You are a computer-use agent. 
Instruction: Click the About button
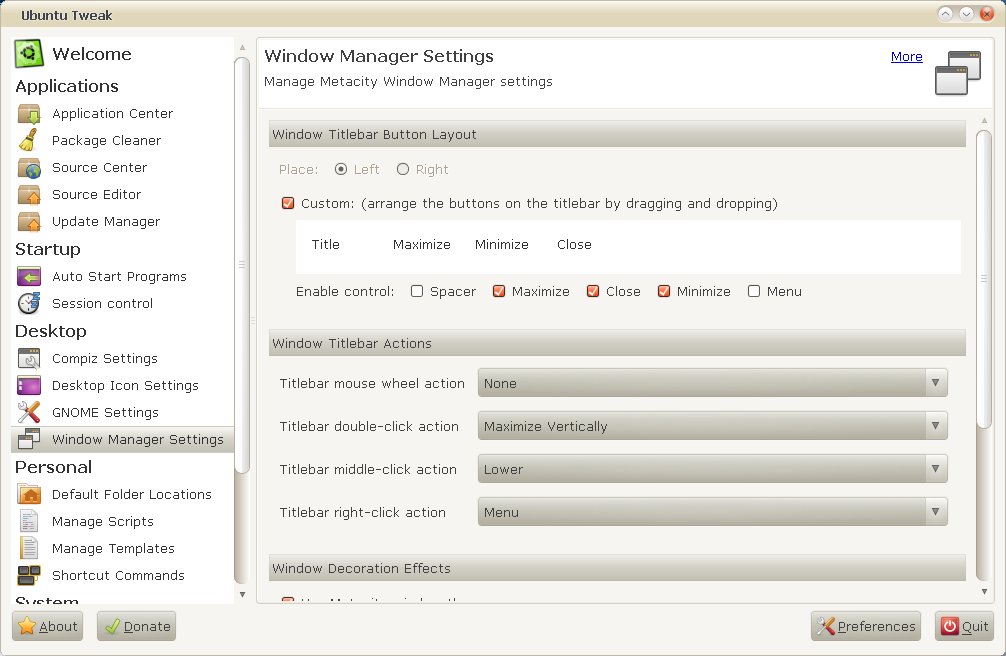(47, 626)
